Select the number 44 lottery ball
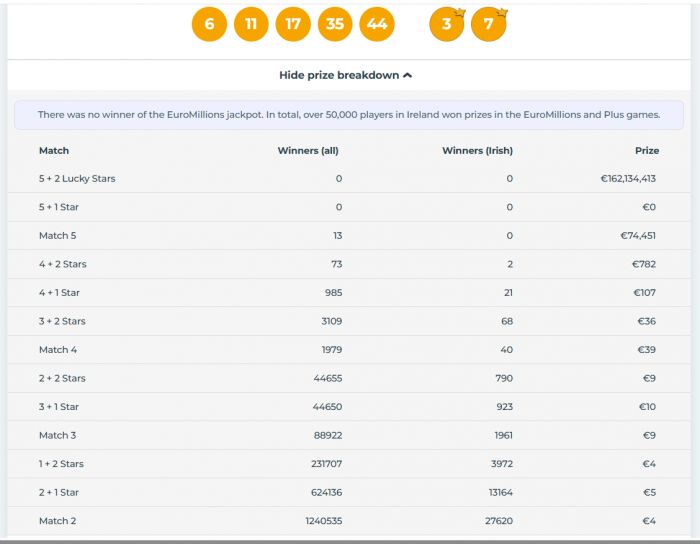This screenshot has height=544, width=700. 377,24
